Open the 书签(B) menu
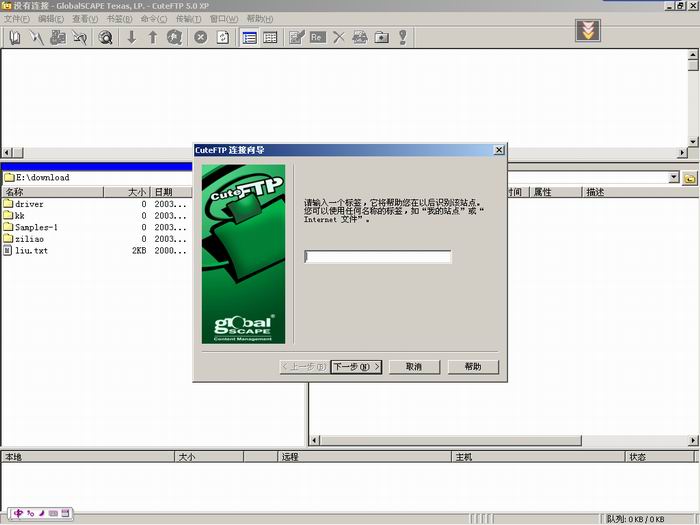Image resolution: width=700 pixels, height=525 pixels. tap(119, 19)
